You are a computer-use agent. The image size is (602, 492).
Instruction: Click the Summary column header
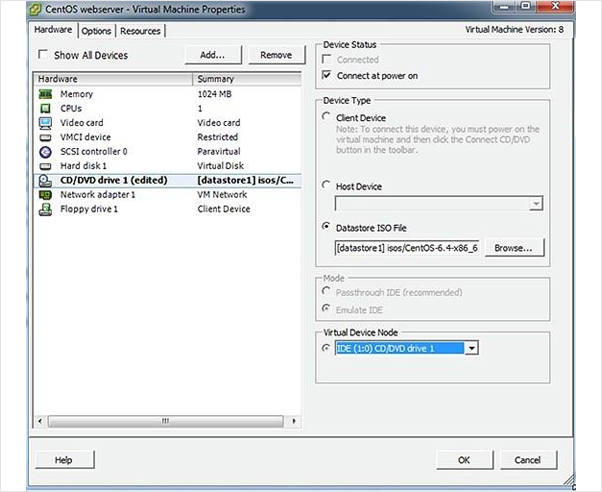pos(247,79)
